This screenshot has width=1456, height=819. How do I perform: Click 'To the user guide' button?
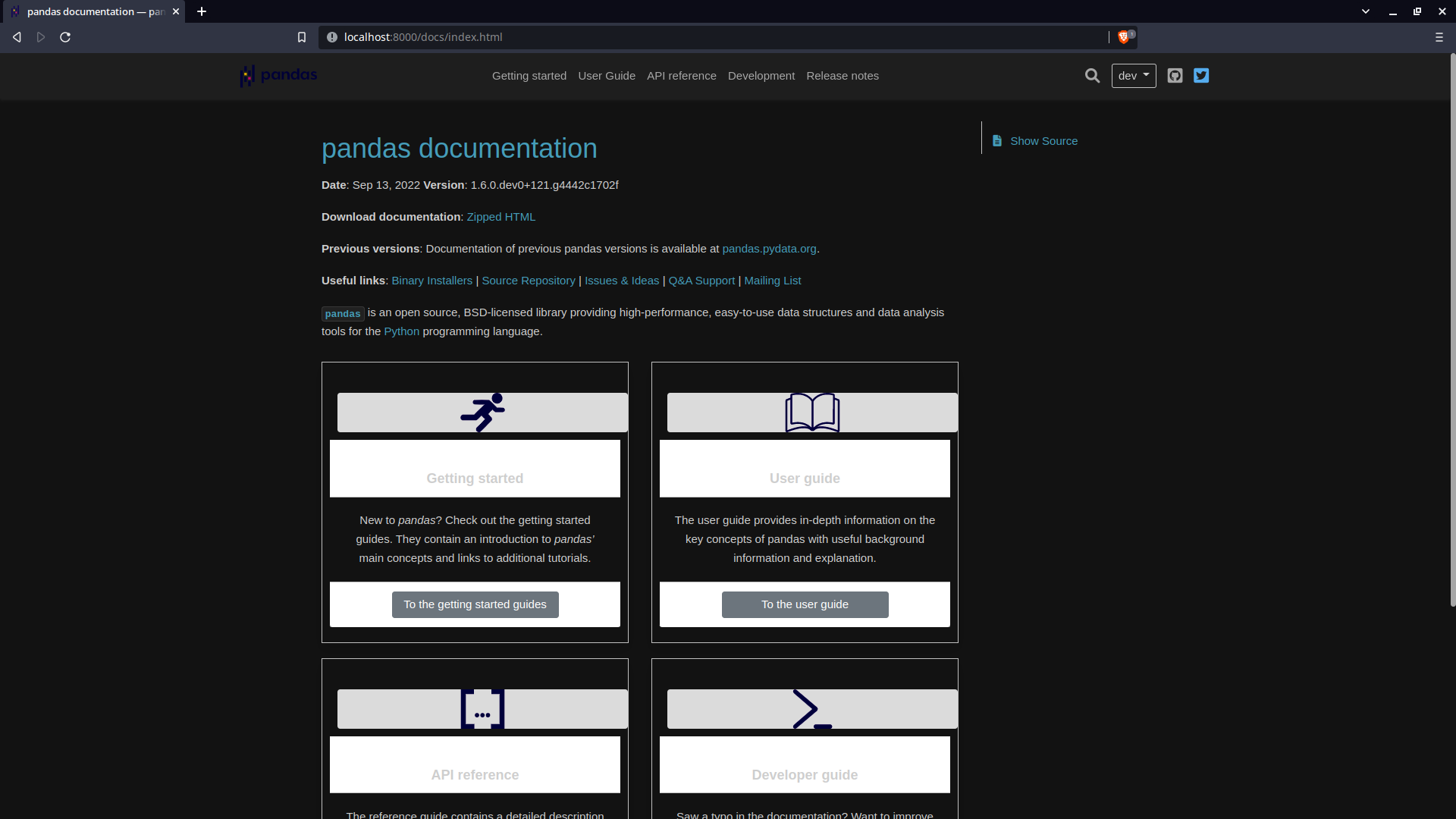coord(805,604)
